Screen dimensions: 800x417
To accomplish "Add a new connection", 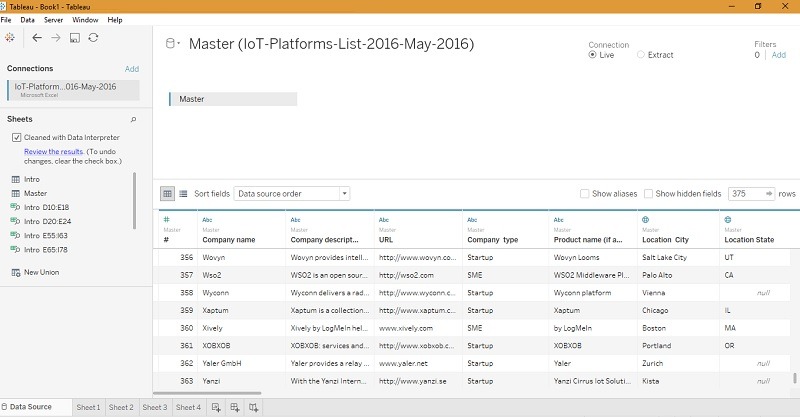I will coord(132,69).
